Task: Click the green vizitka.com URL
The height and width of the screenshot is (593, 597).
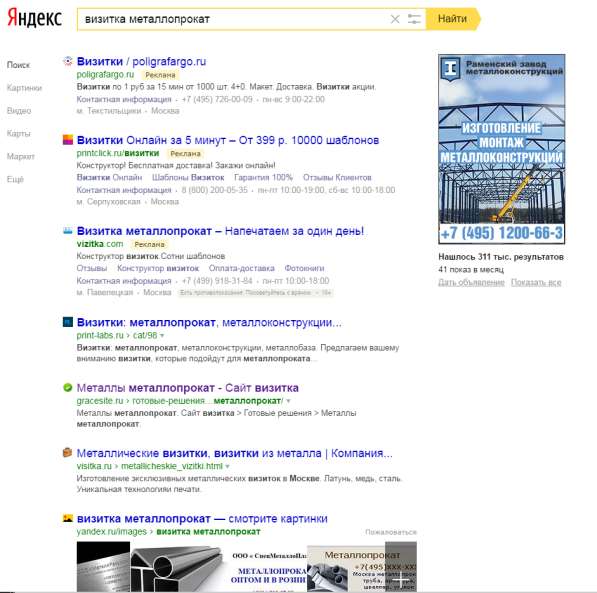Action: (100, 244)
